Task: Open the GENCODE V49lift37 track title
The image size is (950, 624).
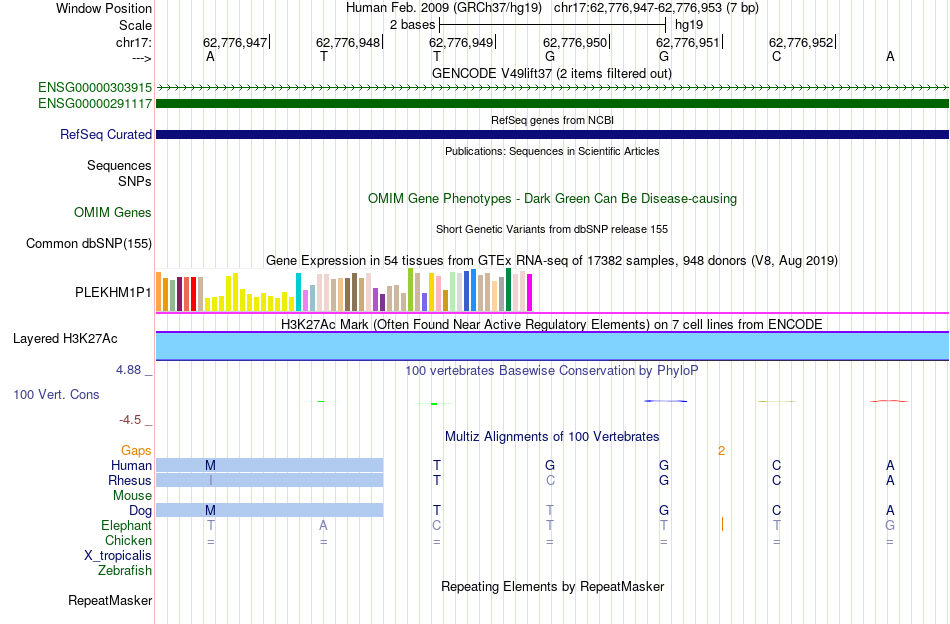Action: coord(551,73)
